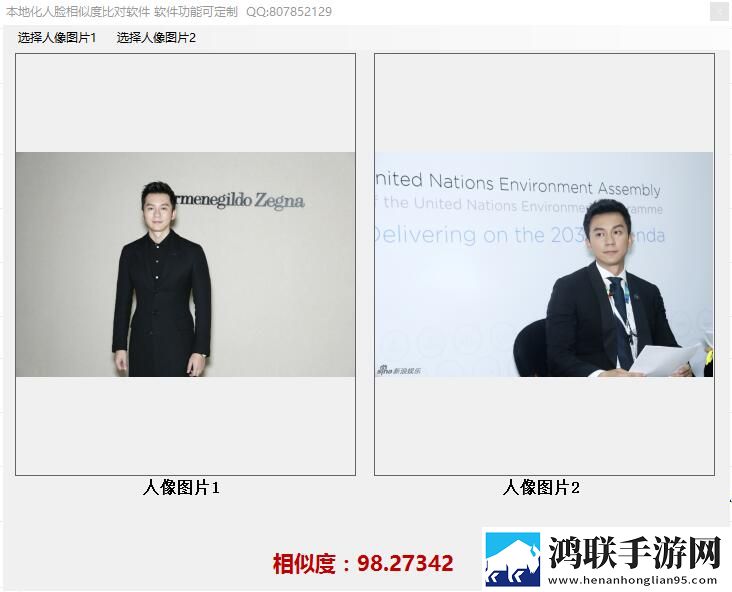Select the Zegna backdrop photo in box 1
The width and height of the screenshot is (732, 592).
[185, 264]
